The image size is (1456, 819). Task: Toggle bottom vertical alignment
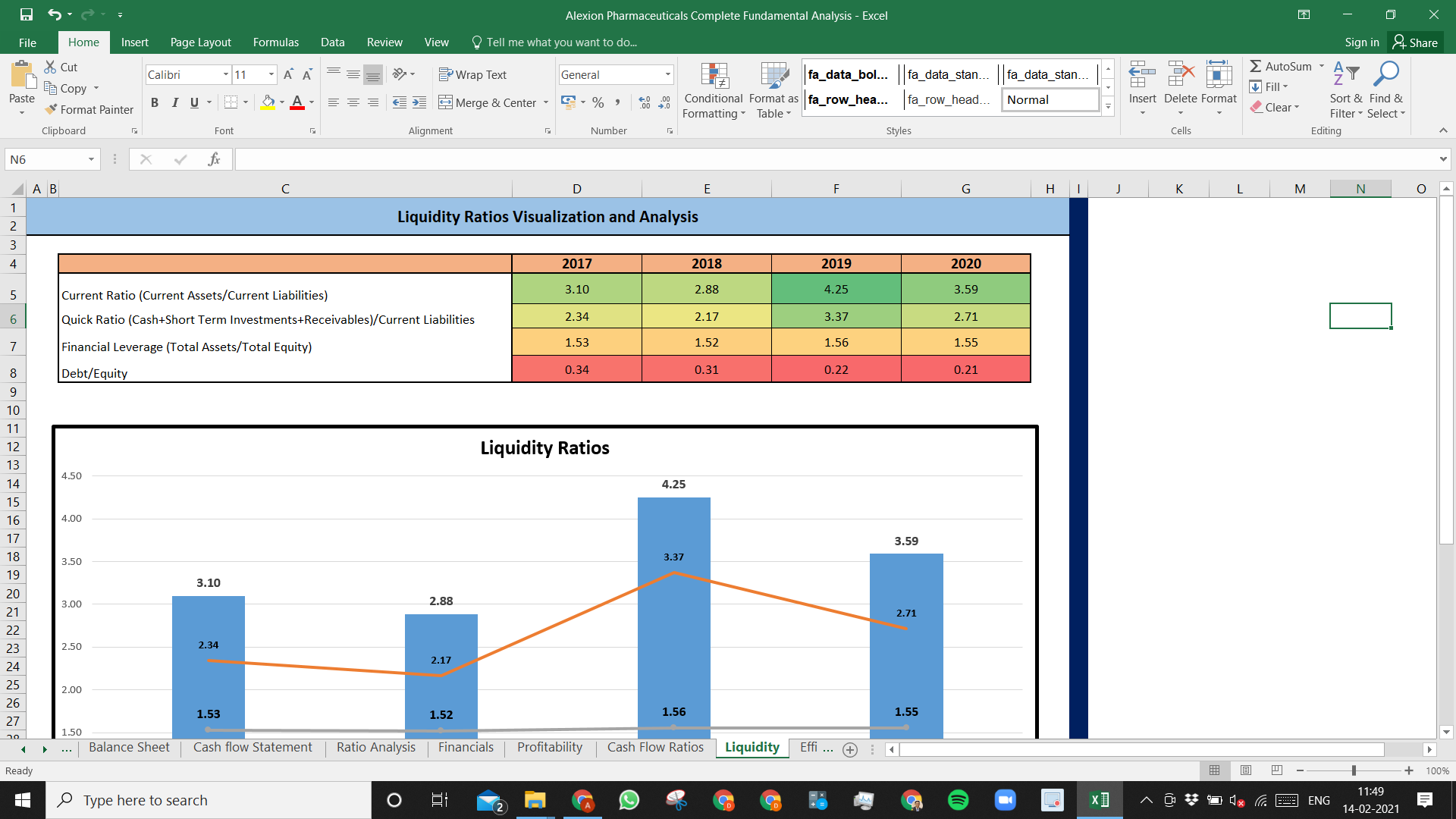pos(372,74)
